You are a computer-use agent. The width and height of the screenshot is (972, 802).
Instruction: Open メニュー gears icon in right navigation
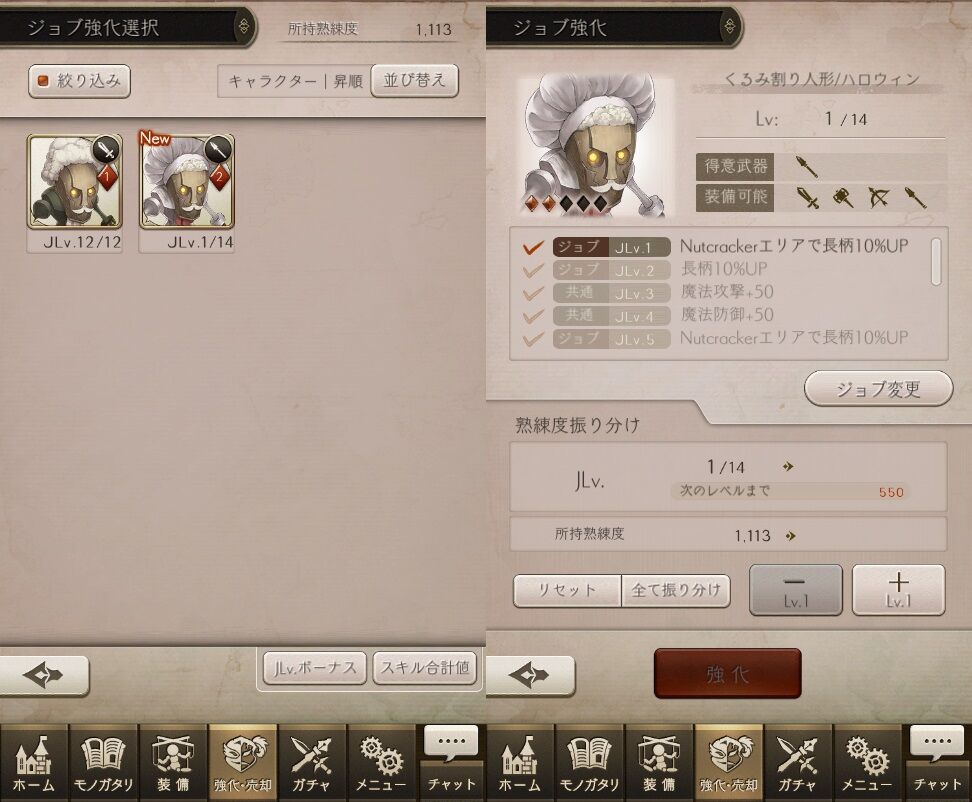(x=867, y=762)
